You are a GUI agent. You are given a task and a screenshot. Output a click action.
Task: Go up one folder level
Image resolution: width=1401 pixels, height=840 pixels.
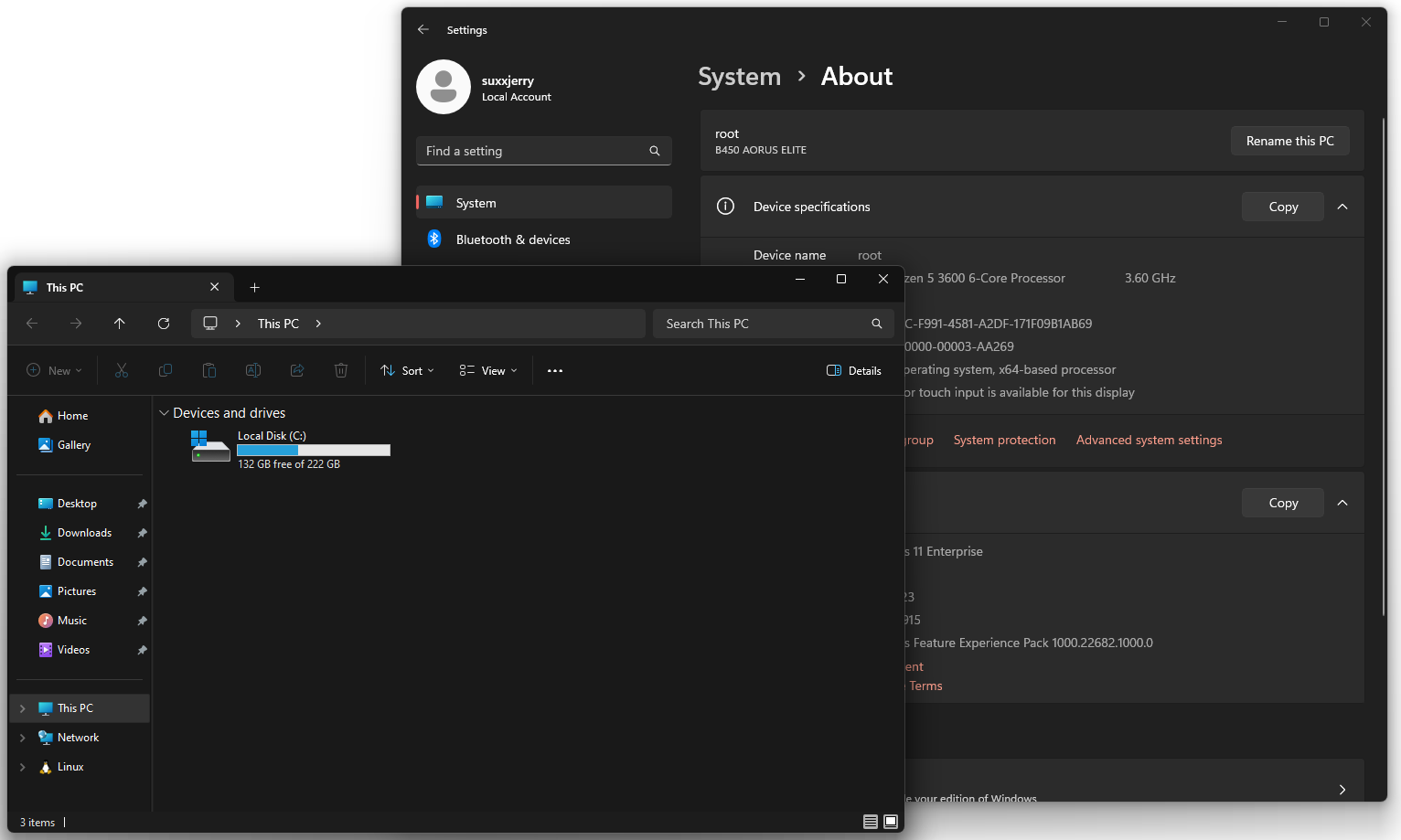[x=120, y=324]
